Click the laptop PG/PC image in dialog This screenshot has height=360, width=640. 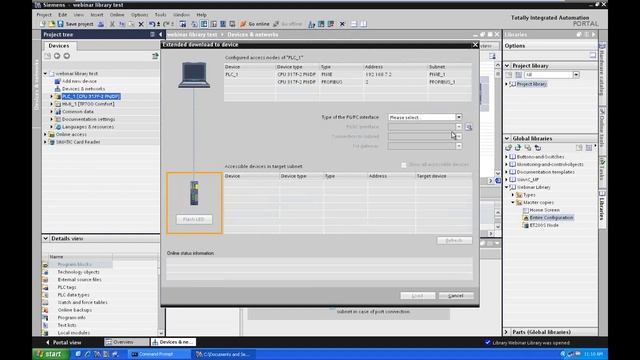(194, 75)
